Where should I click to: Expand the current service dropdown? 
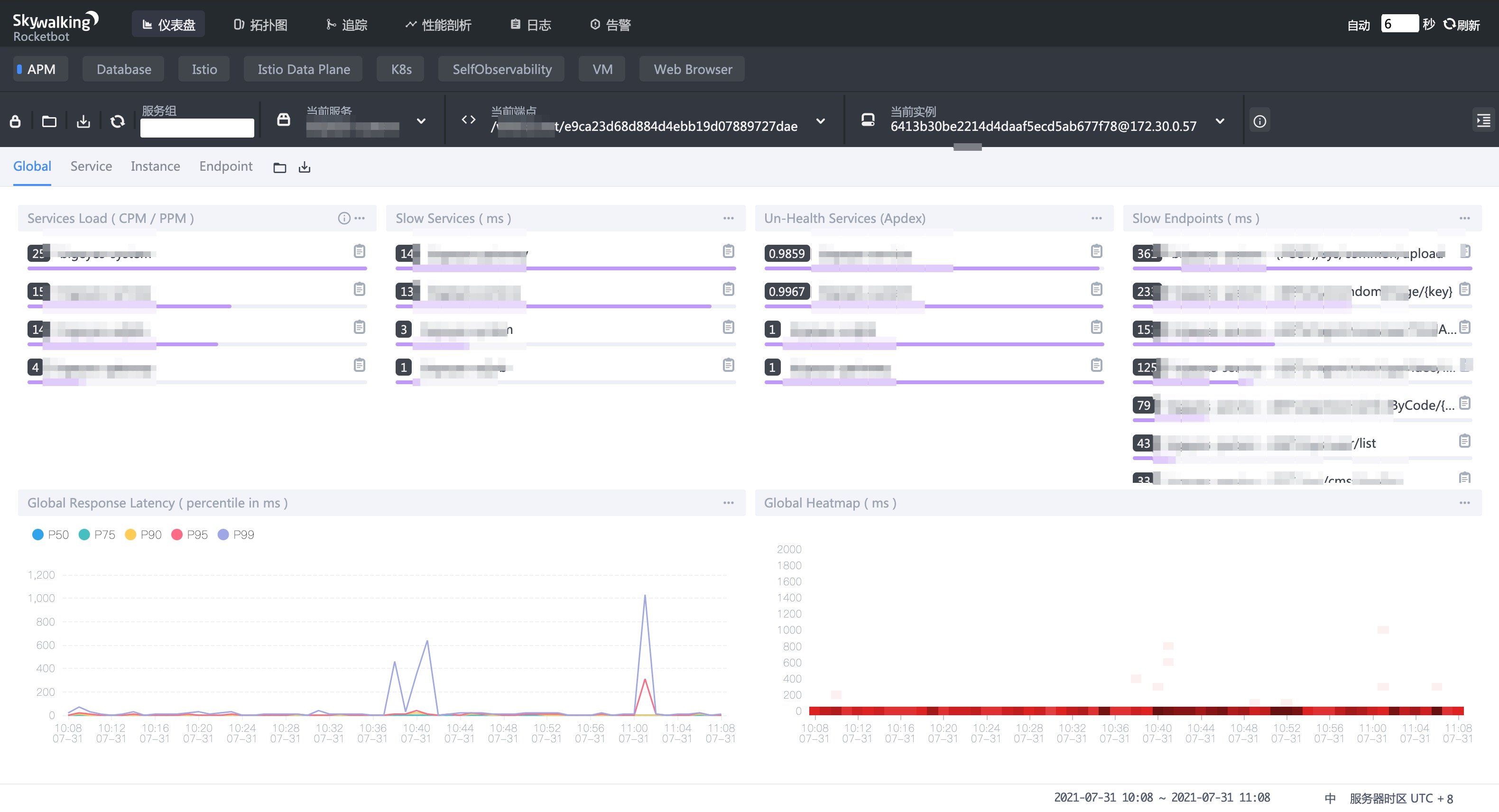[421, 121]
